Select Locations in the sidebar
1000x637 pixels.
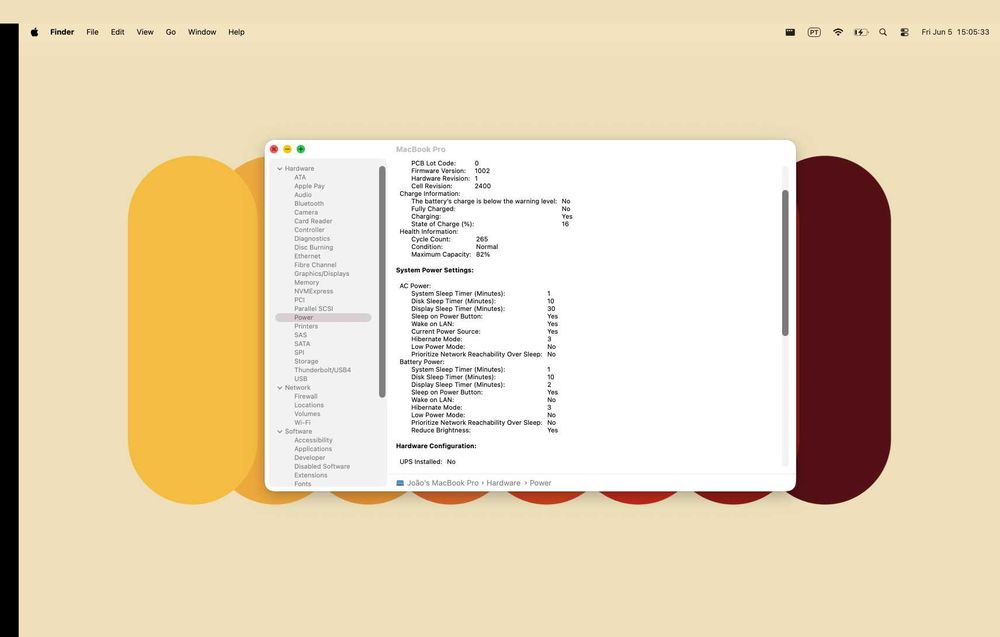point(309,406)
